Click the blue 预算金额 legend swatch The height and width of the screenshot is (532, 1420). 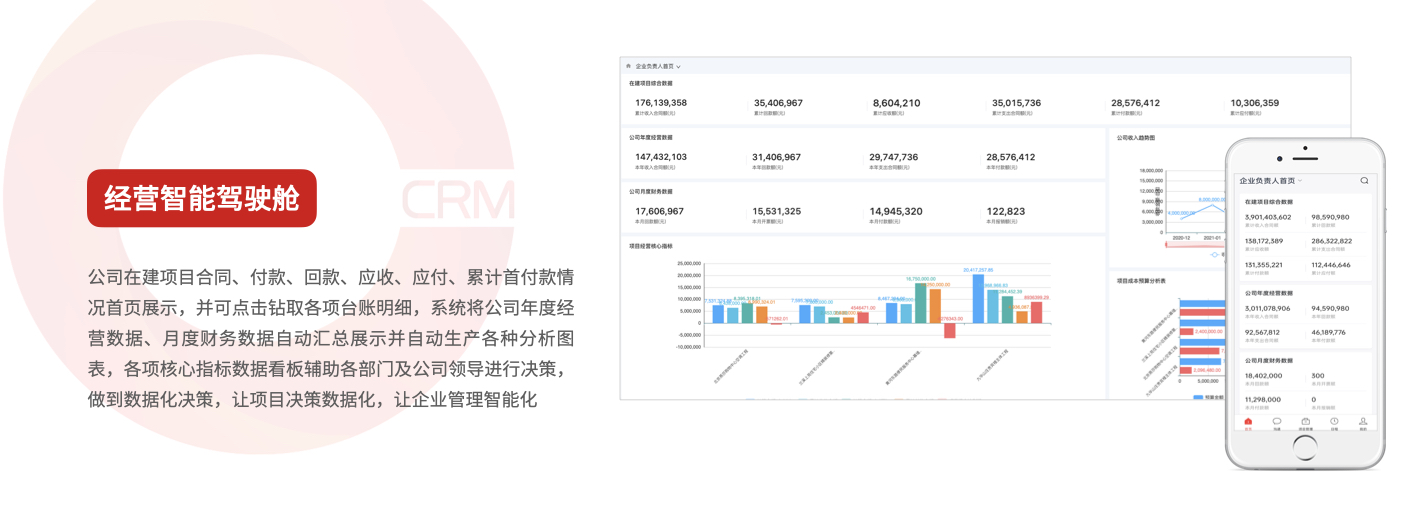(1198, 397)
